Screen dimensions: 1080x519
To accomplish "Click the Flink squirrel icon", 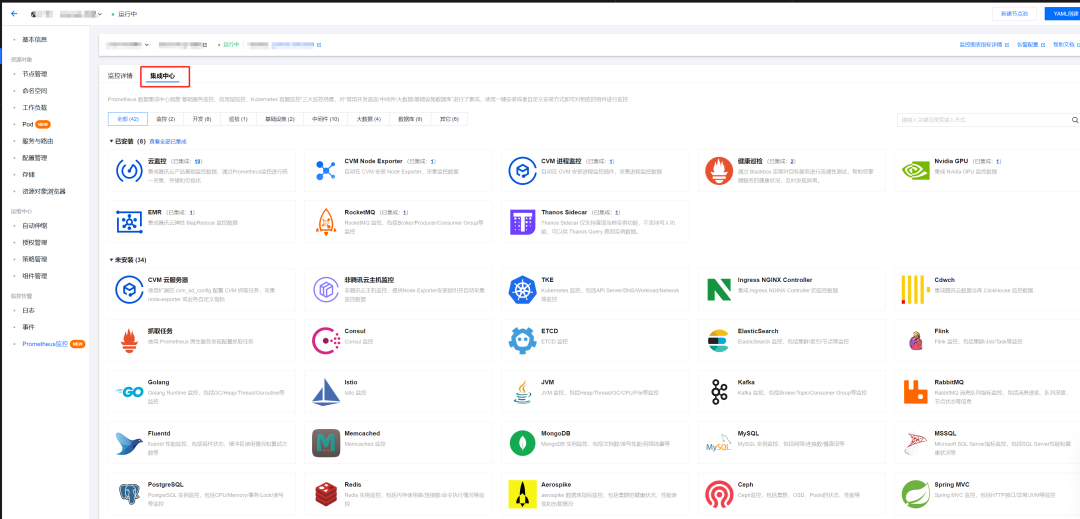I will 915,341.
